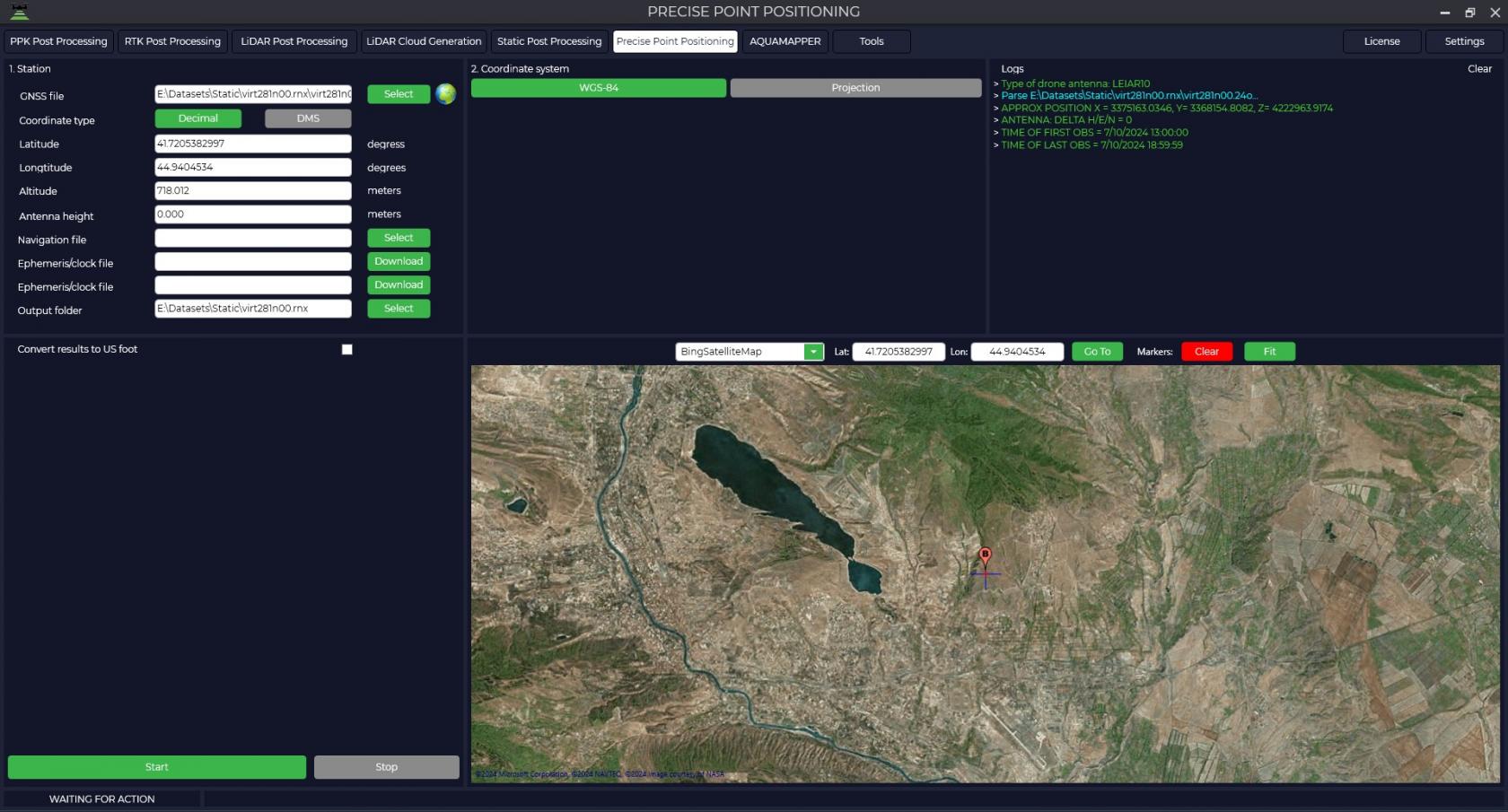The image size is (1508, 812).
Task: Open the PPK Post Processing tab
Action: point(58,41)
